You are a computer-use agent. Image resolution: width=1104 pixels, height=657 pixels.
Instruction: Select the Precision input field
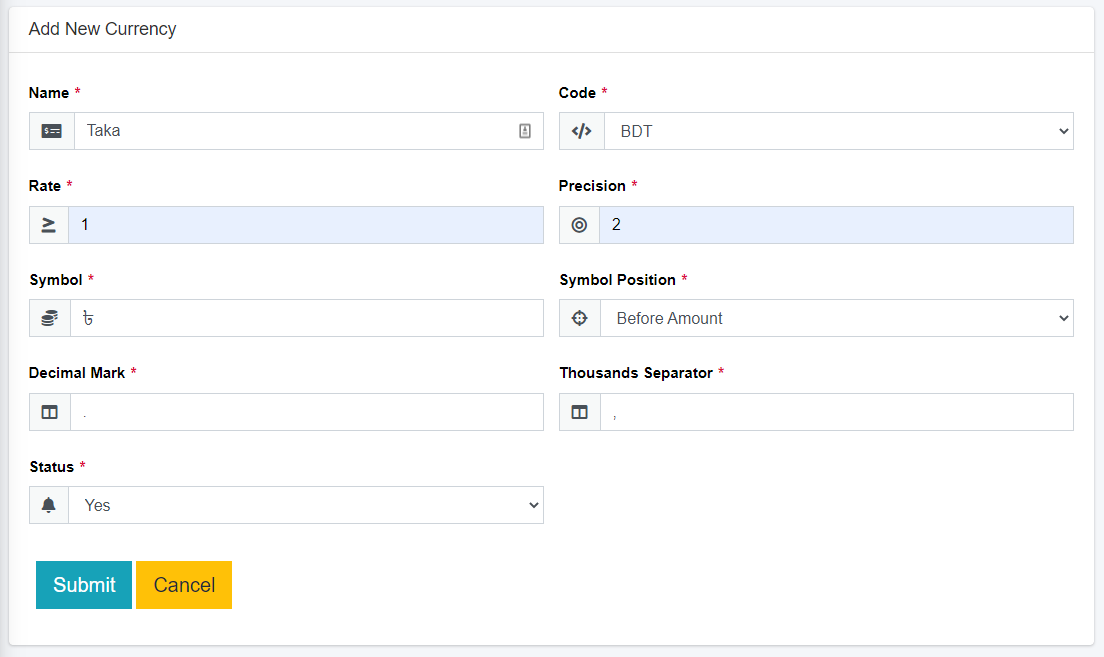point(836,225)
